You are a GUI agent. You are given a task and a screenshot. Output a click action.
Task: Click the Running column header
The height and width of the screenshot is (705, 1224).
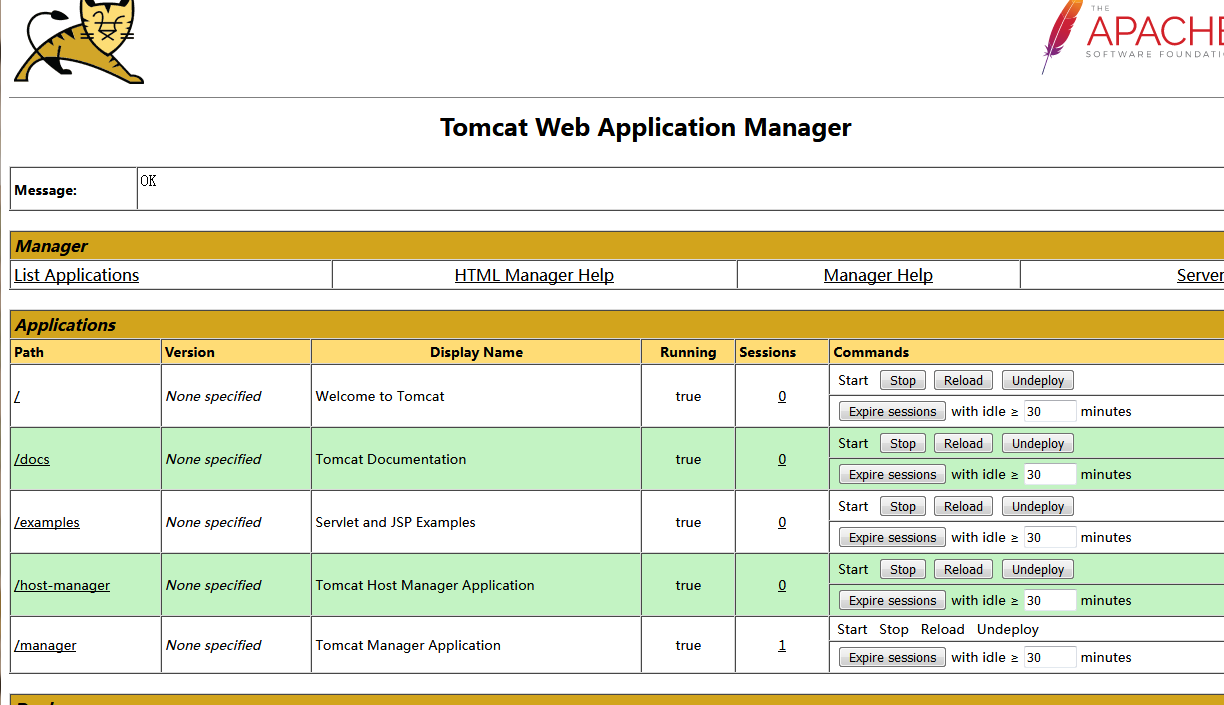[688, 352]
